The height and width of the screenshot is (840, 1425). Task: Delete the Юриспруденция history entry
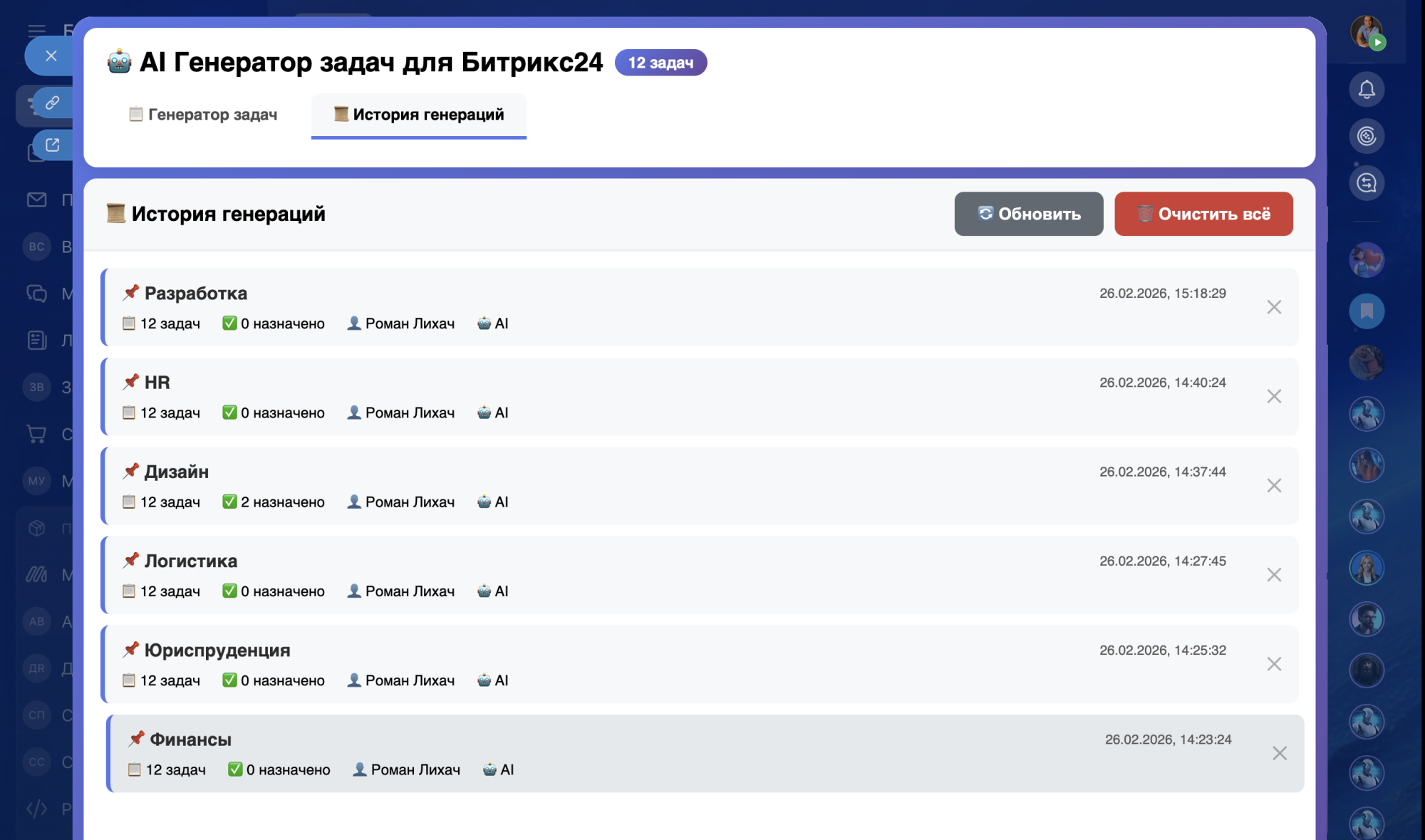point(1274,664)
